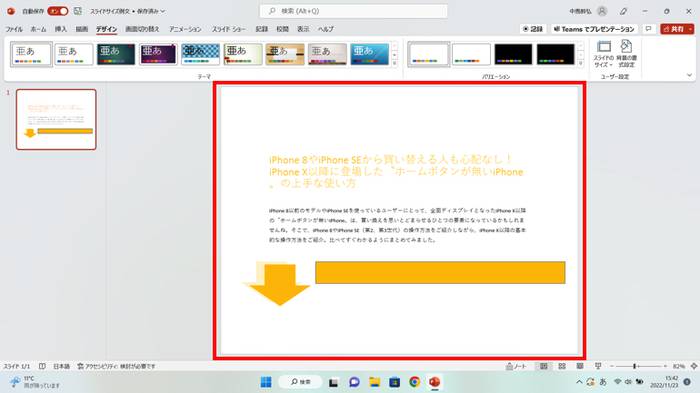The image size is (700, 393).
Task: Open File Explorer from taskbar
Action: pyautogui.click(x=375, y=382)
